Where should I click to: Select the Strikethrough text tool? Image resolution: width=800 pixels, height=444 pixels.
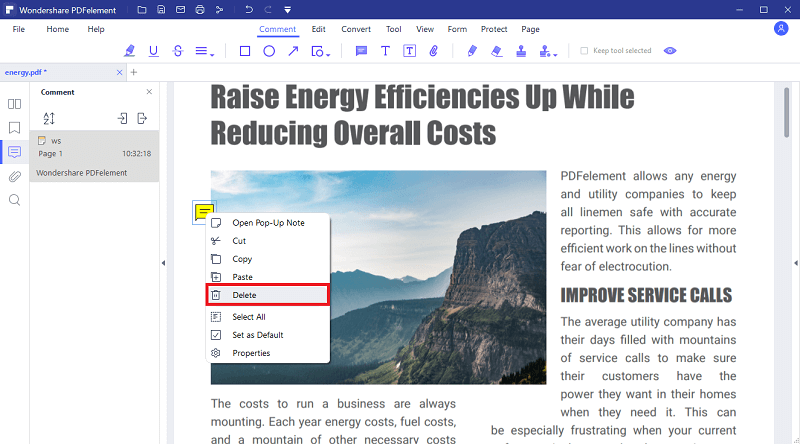(x=178, y=51)
